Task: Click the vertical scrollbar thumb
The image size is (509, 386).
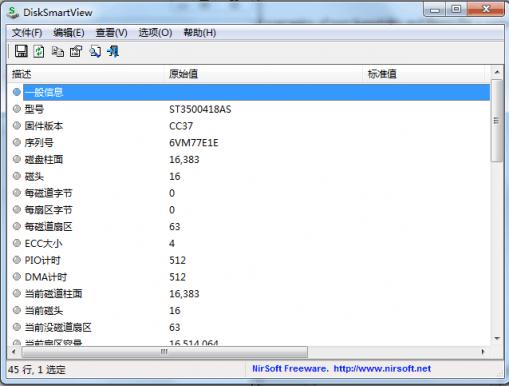Action: point(497,121)
